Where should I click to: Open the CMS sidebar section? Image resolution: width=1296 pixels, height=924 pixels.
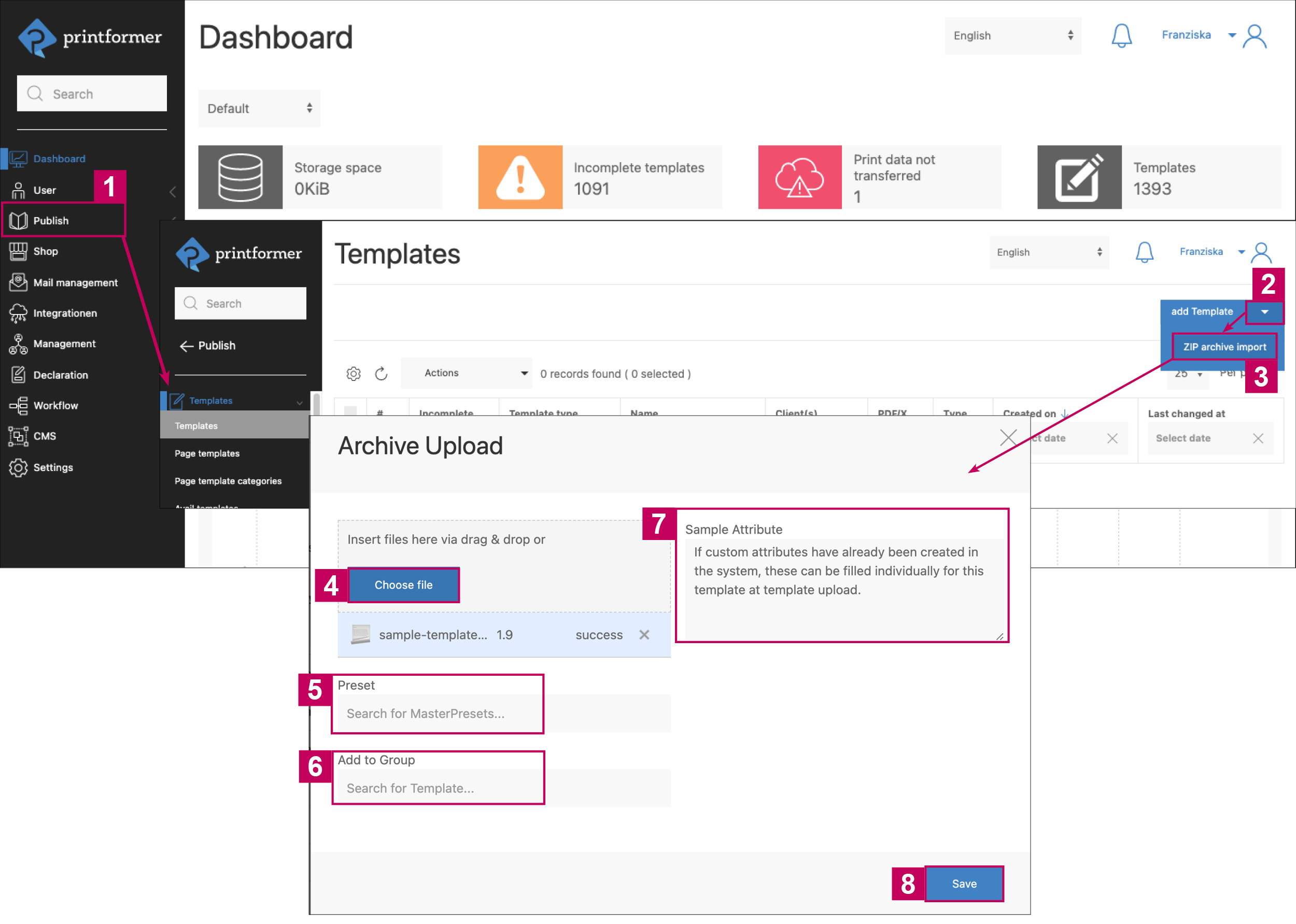pos(19,436)
